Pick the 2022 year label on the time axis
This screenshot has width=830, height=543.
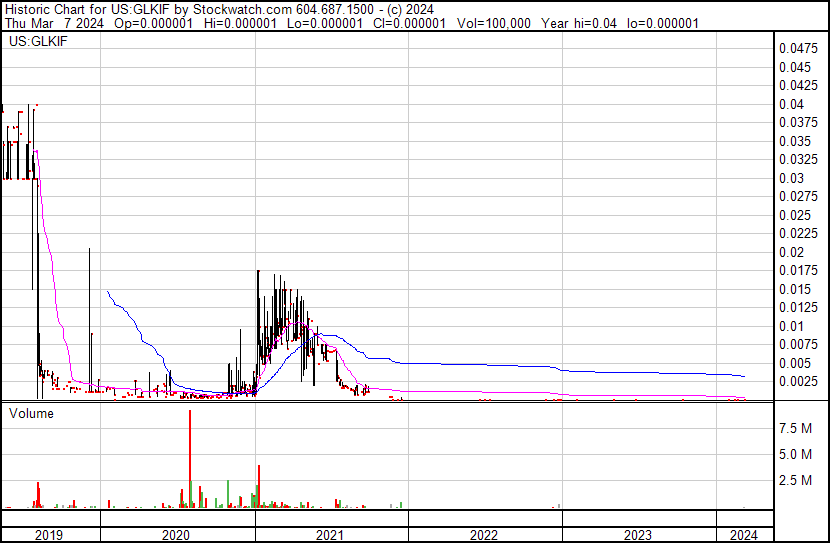[x=484, y=535]
